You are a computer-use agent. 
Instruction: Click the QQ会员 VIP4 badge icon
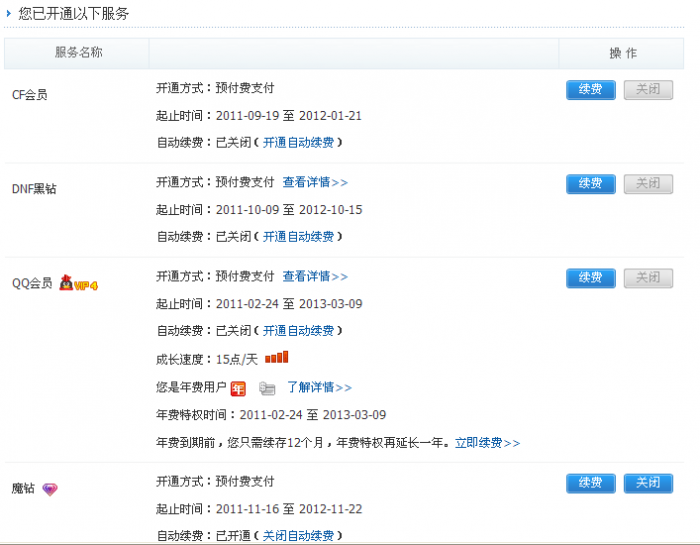coord(79,283)
